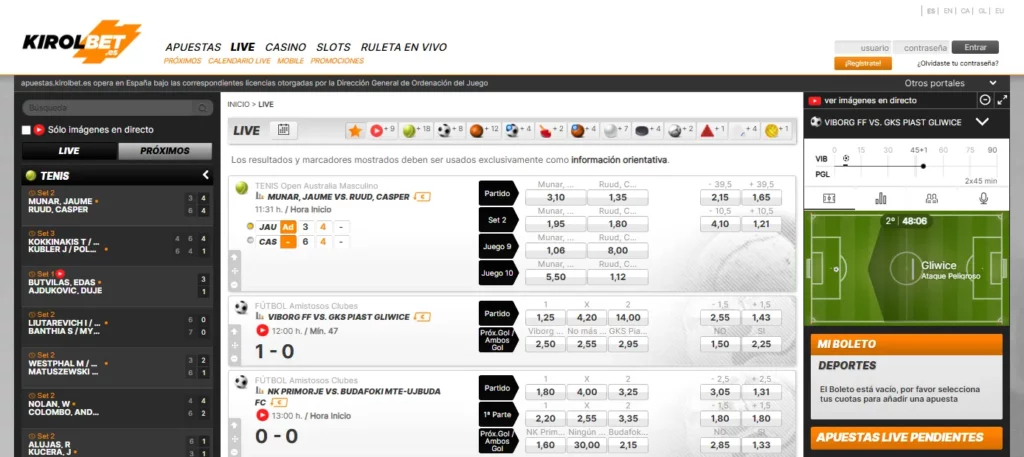Click the ¡Regístrate! button
Screen dimensions: 1024x457
[863, 63]
